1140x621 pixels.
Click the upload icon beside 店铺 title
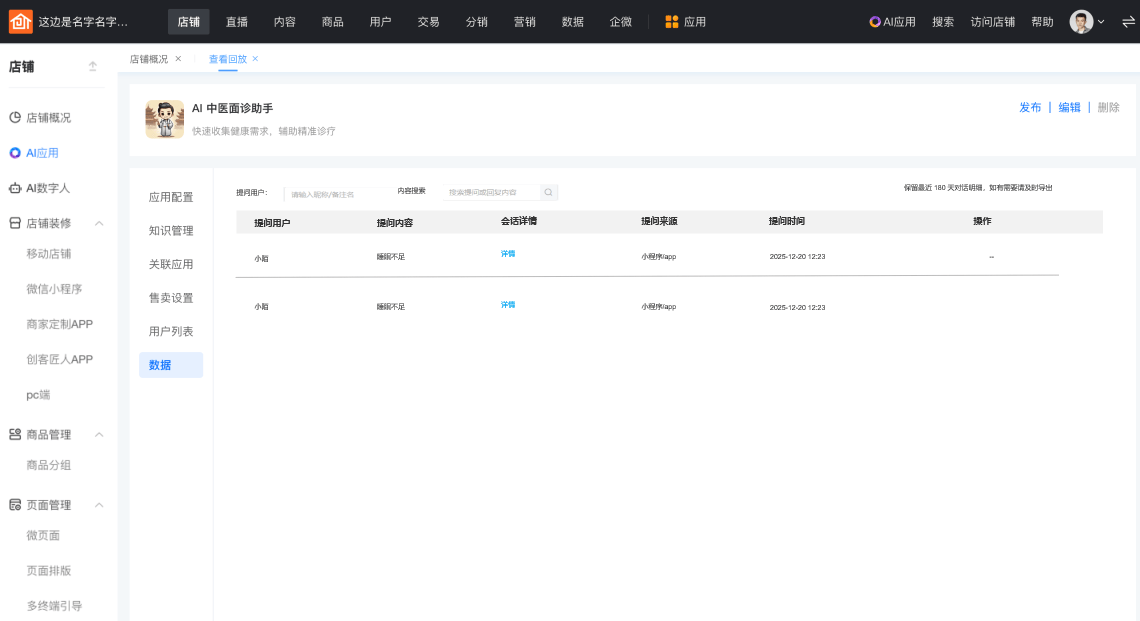coord(93,66)
